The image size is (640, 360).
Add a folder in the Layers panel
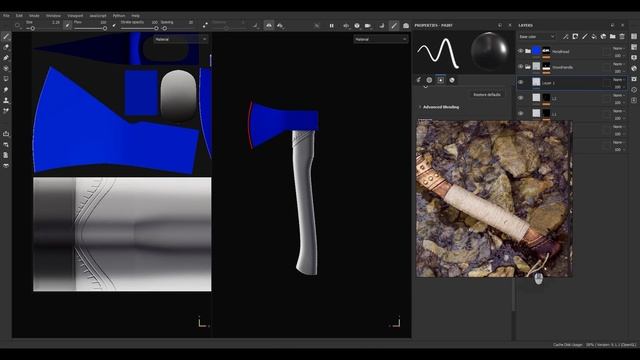coord(613,37)
